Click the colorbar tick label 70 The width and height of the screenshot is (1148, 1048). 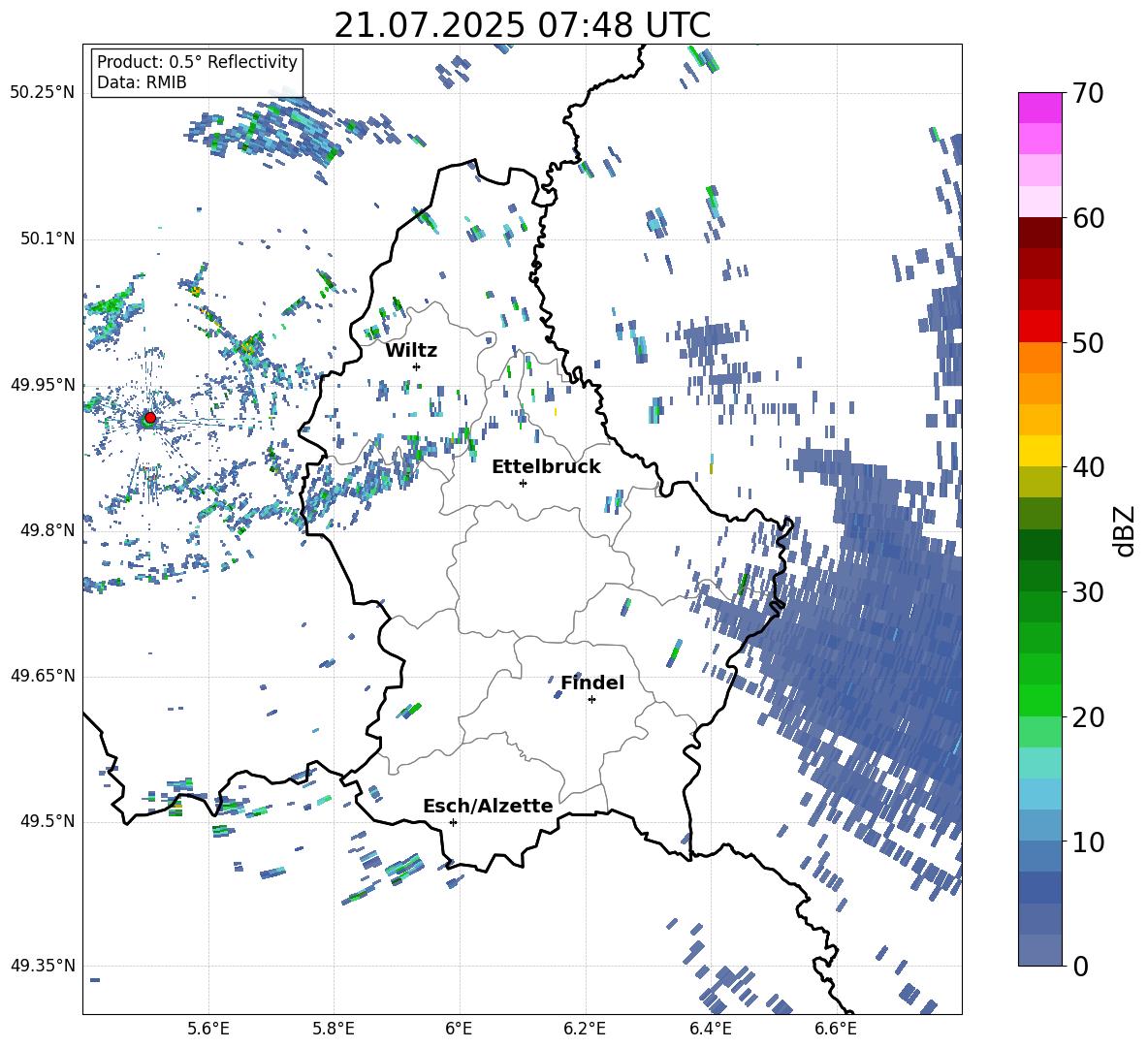(x=1087, y=93)
